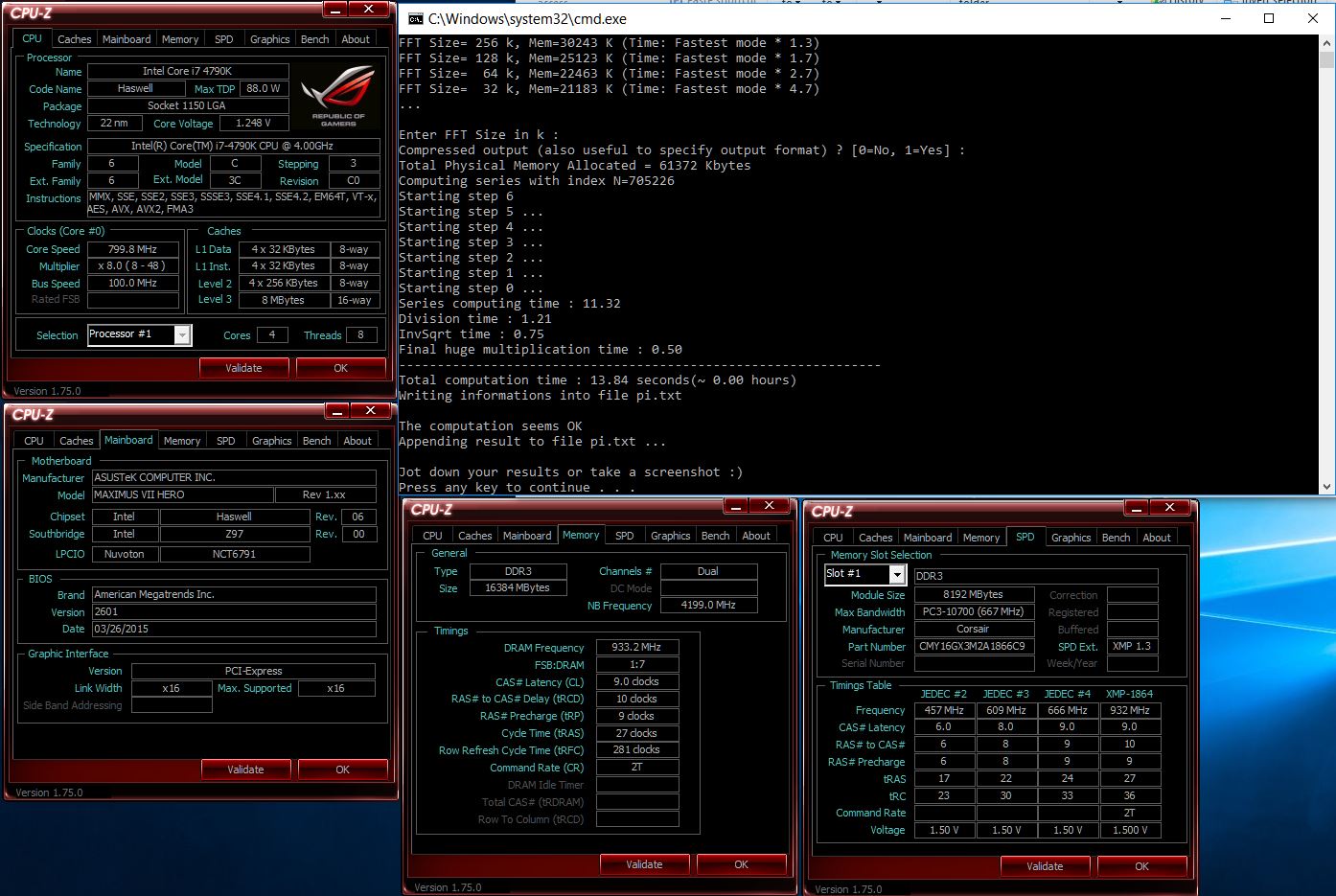Open the Slot #1 dropdown in SPD window

point(897,574)
